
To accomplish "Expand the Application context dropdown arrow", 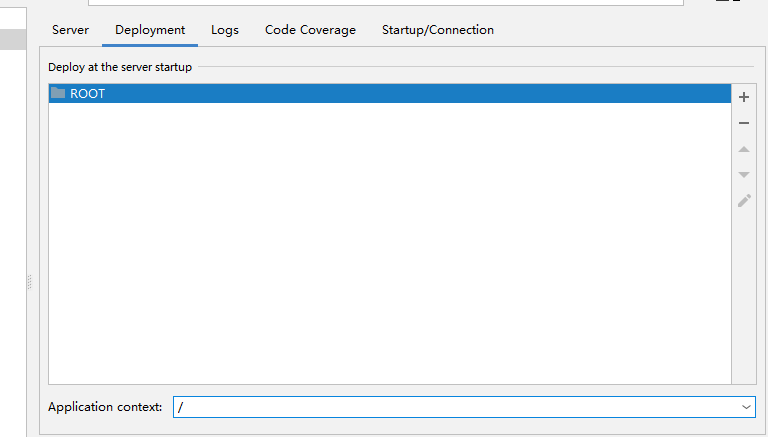I will pos(746,407).
